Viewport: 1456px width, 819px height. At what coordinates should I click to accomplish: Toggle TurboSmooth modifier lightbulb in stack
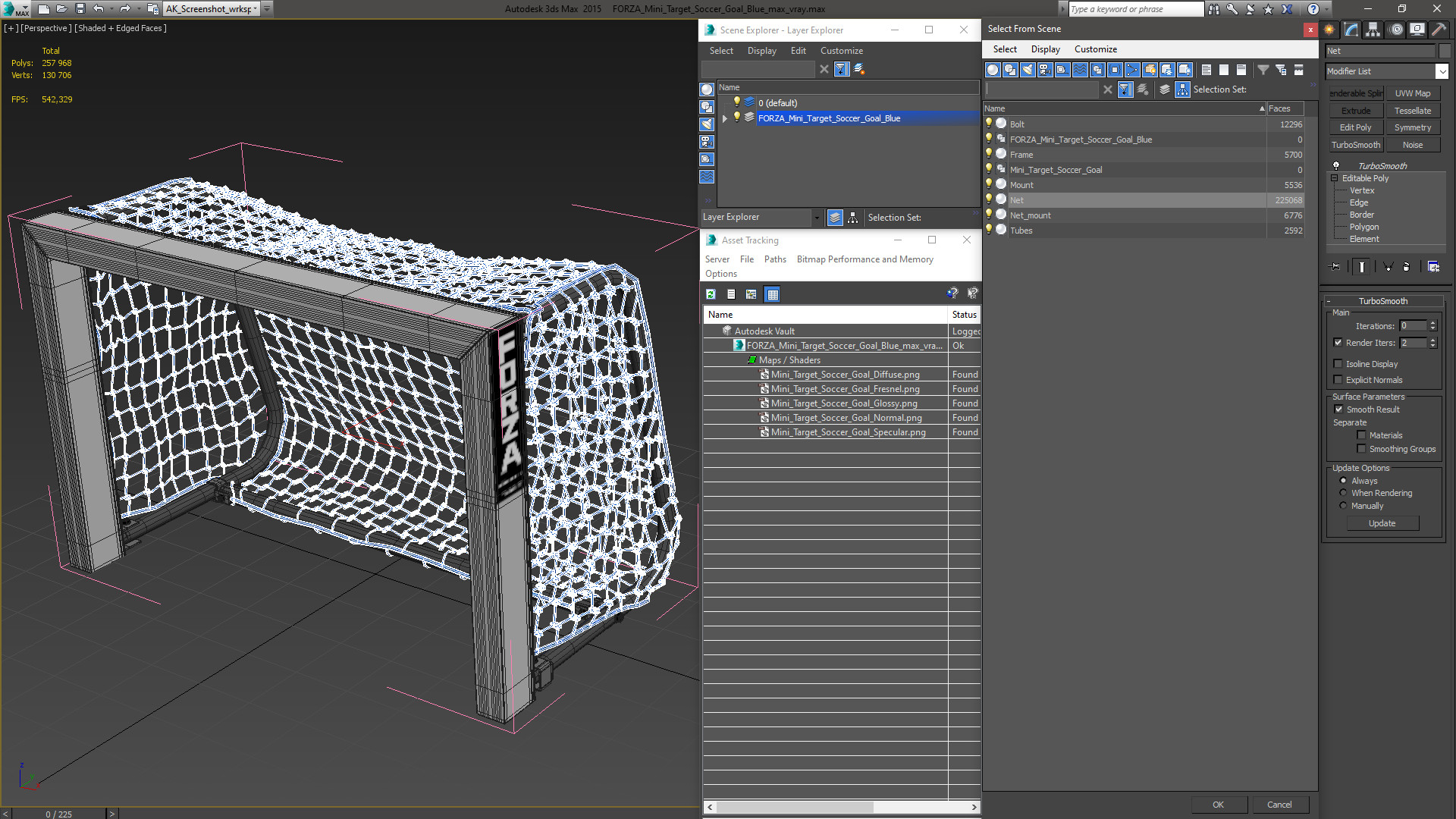[x=1336, y=165]
